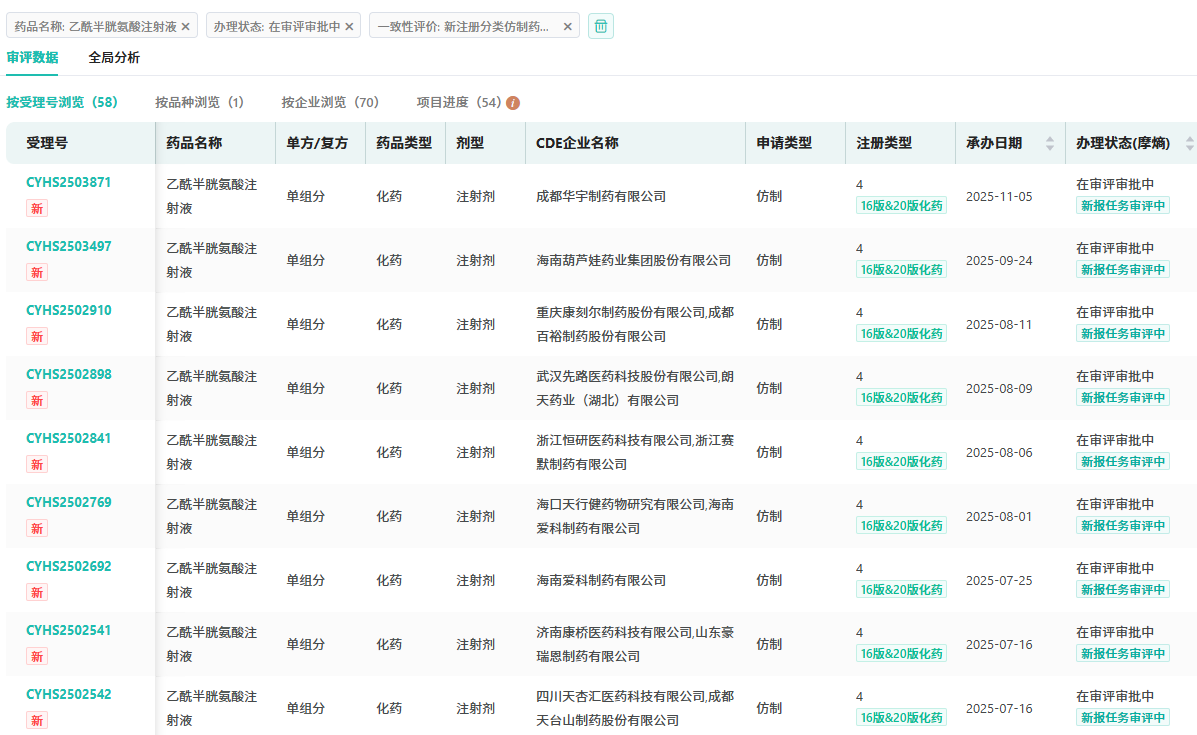
Task: Switch to the 全局分析 tab
Action: coord(114,58)
